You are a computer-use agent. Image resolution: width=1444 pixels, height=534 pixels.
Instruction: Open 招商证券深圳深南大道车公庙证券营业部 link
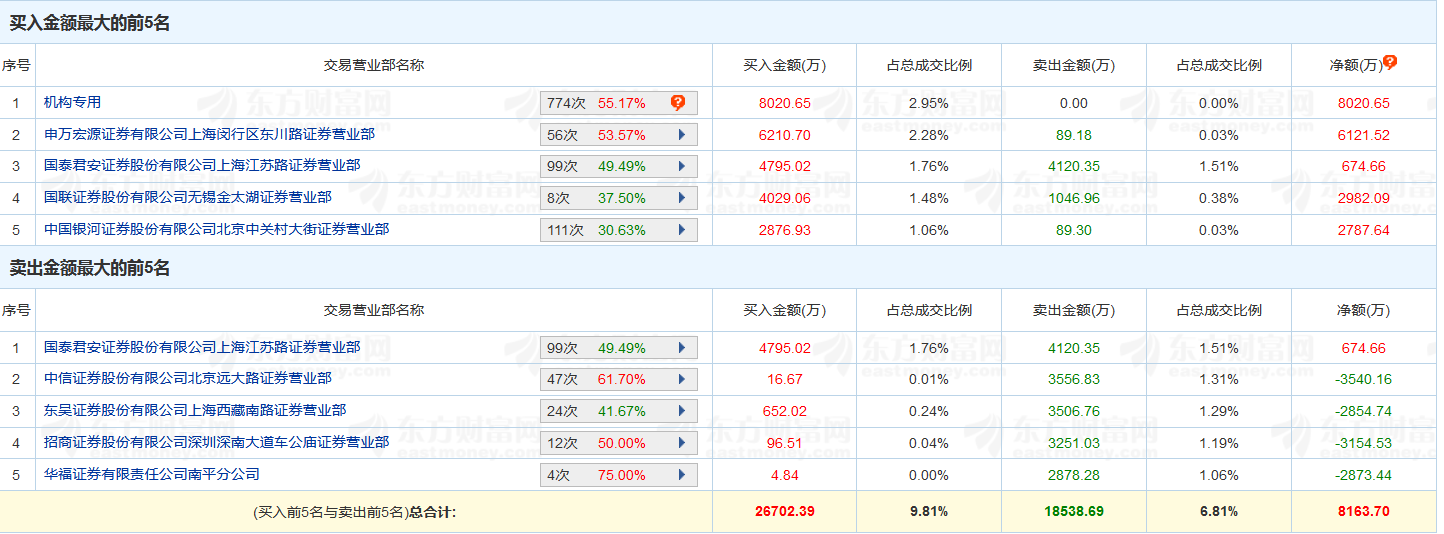click(216, 443)
